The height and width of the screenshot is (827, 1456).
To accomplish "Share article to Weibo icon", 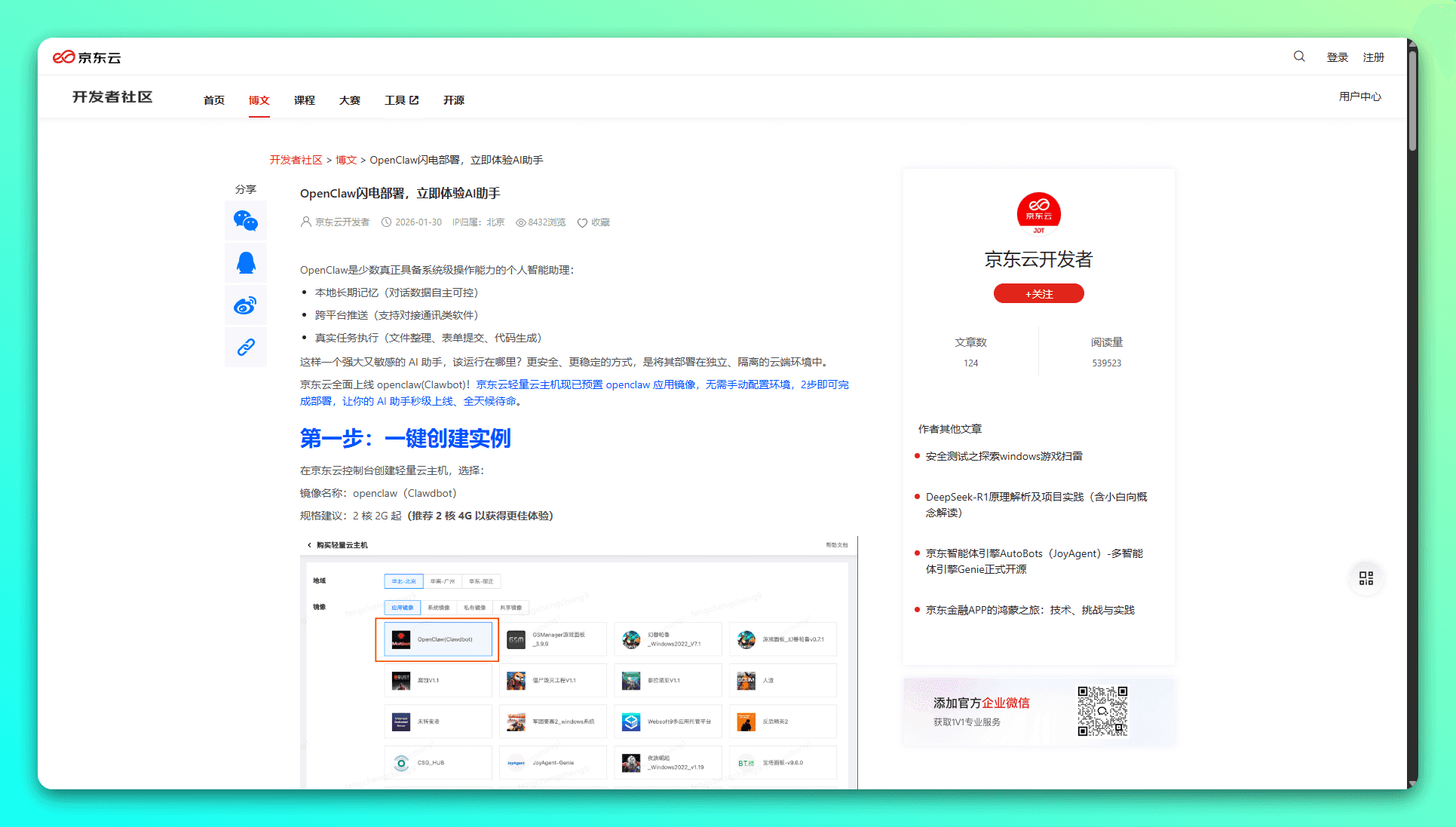I will tap(246, 305).
